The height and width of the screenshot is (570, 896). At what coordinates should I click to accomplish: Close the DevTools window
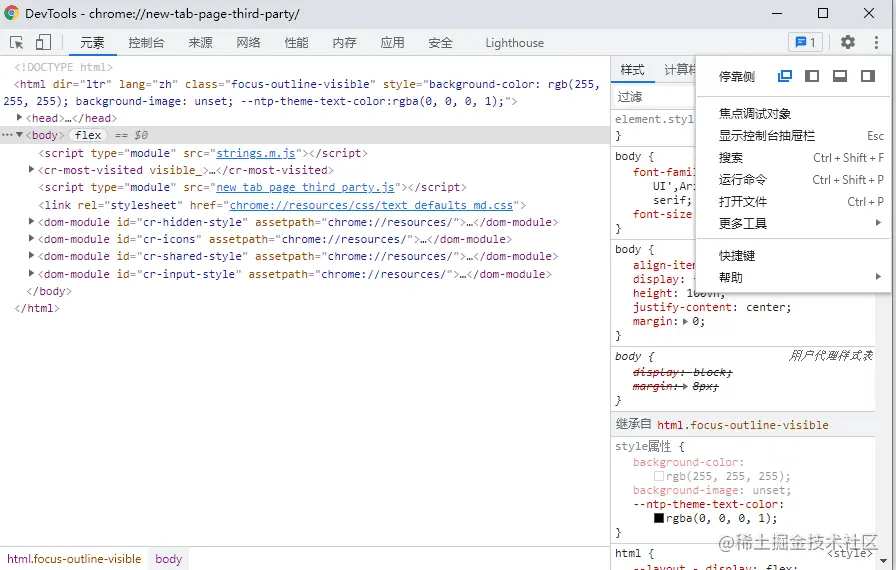pyautogui.click(x=869, y=13)
